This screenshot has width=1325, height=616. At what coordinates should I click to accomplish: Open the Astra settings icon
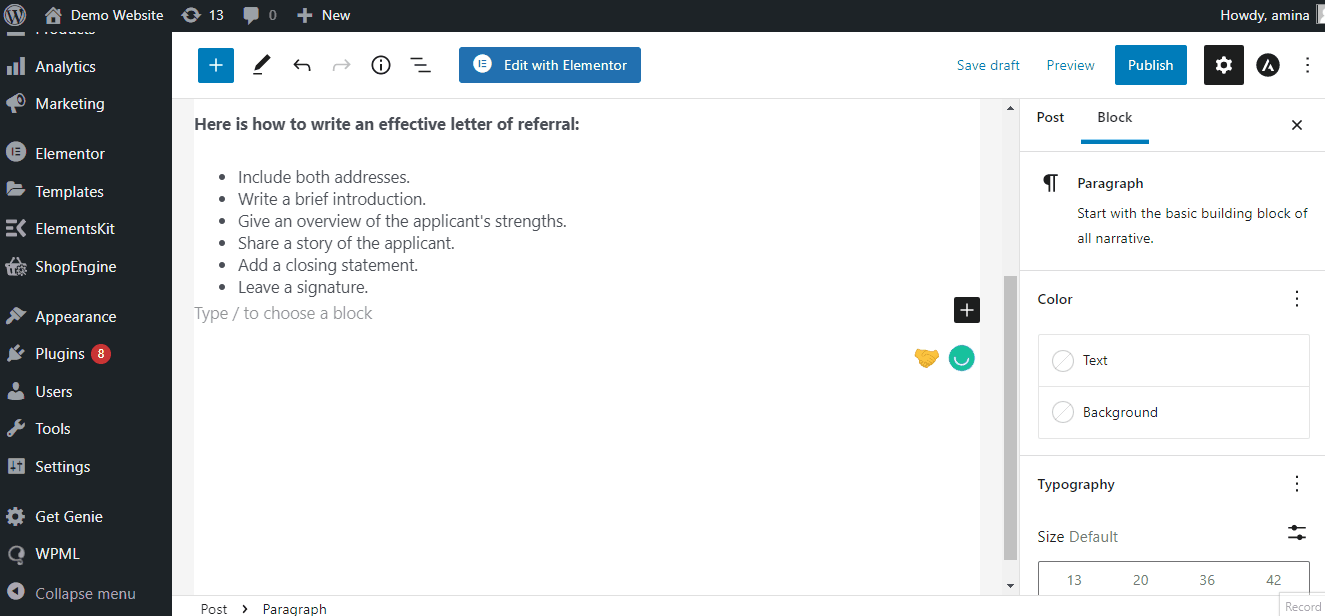(1267, 65)
